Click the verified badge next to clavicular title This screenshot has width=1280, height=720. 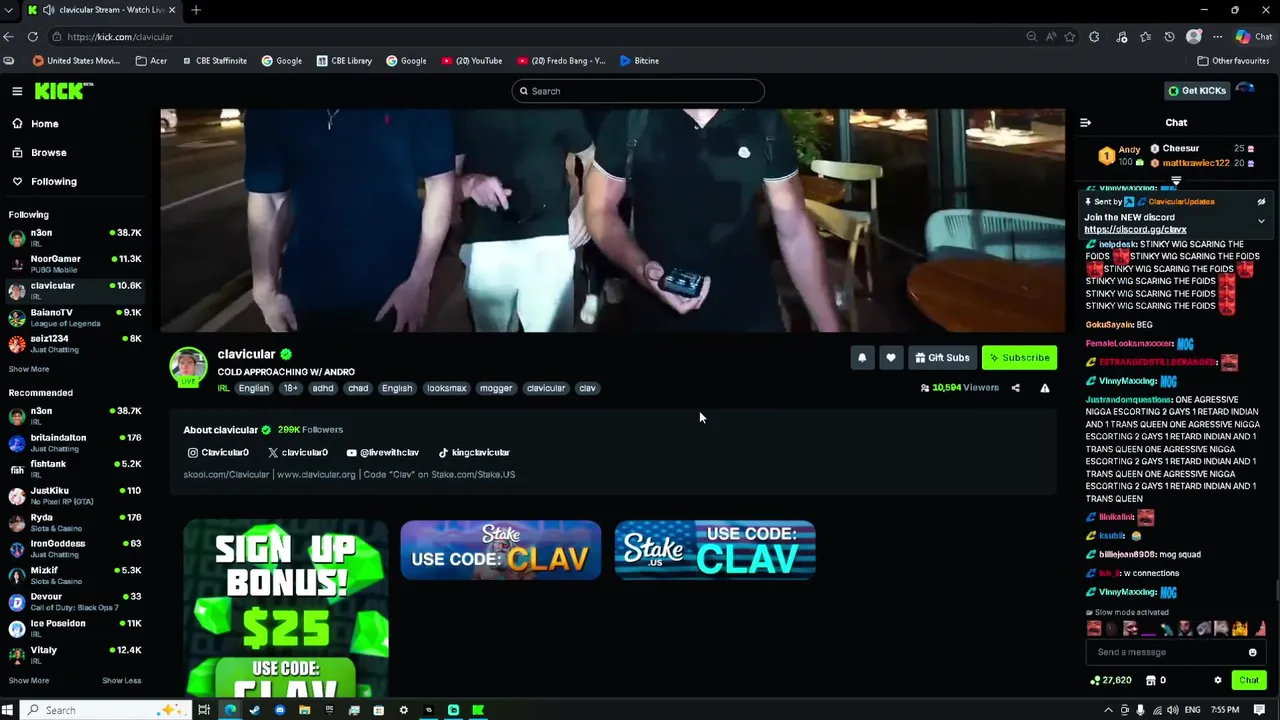286,354
